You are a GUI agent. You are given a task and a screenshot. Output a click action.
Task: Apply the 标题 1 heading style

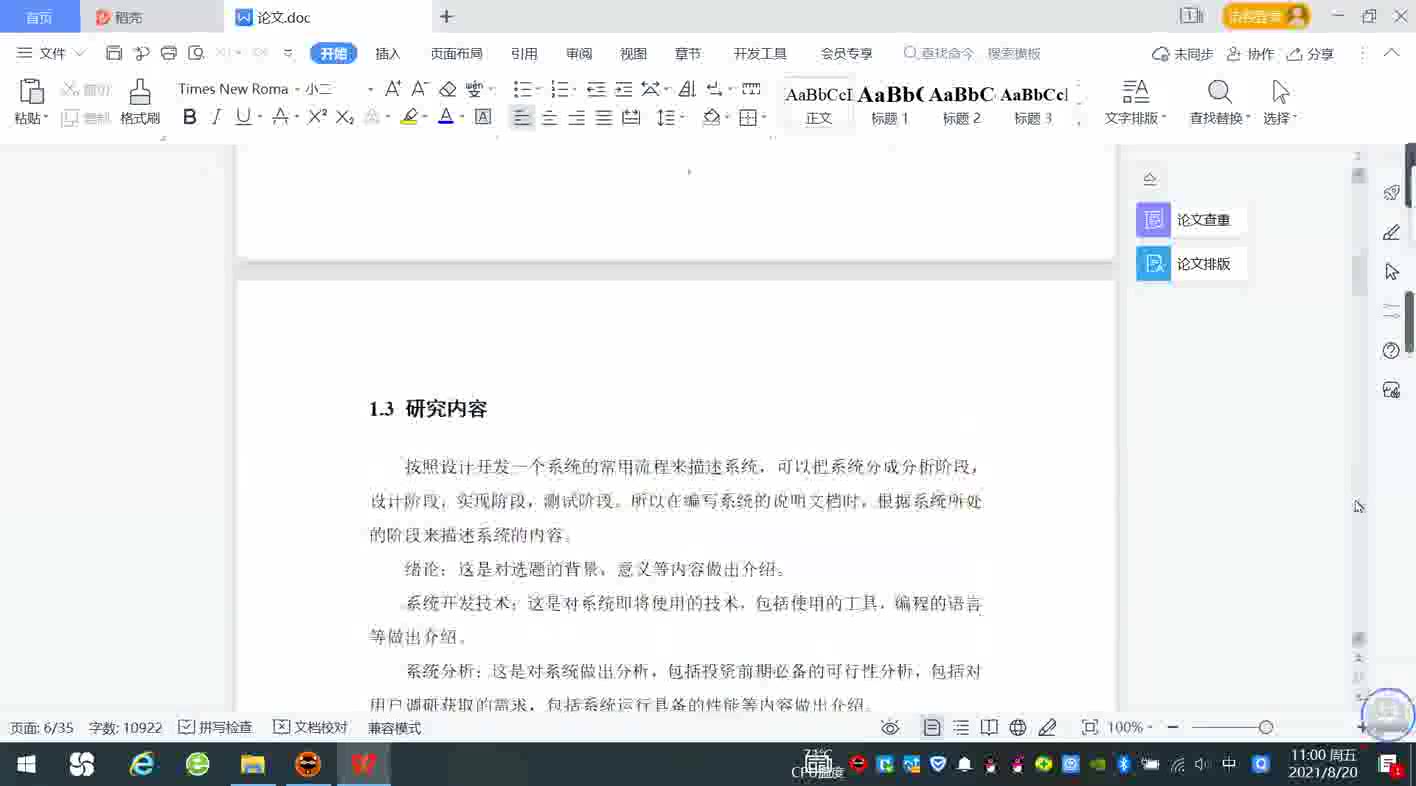(890, 104)
